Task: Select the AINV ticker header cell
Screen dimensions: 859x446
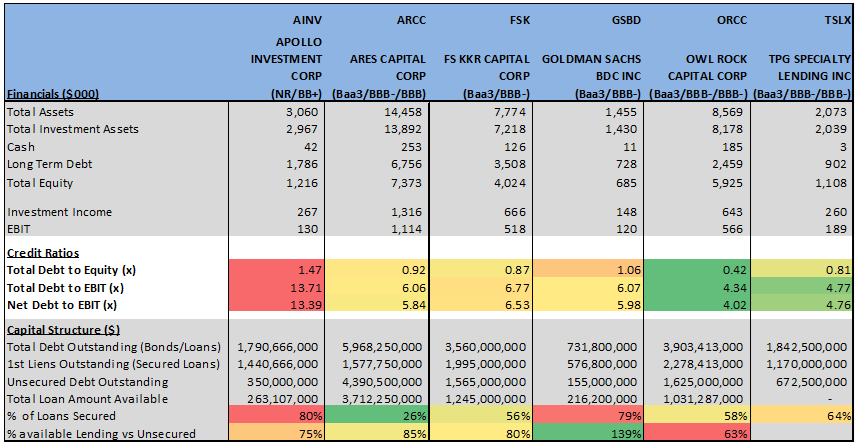Action: tap(307, 20)
